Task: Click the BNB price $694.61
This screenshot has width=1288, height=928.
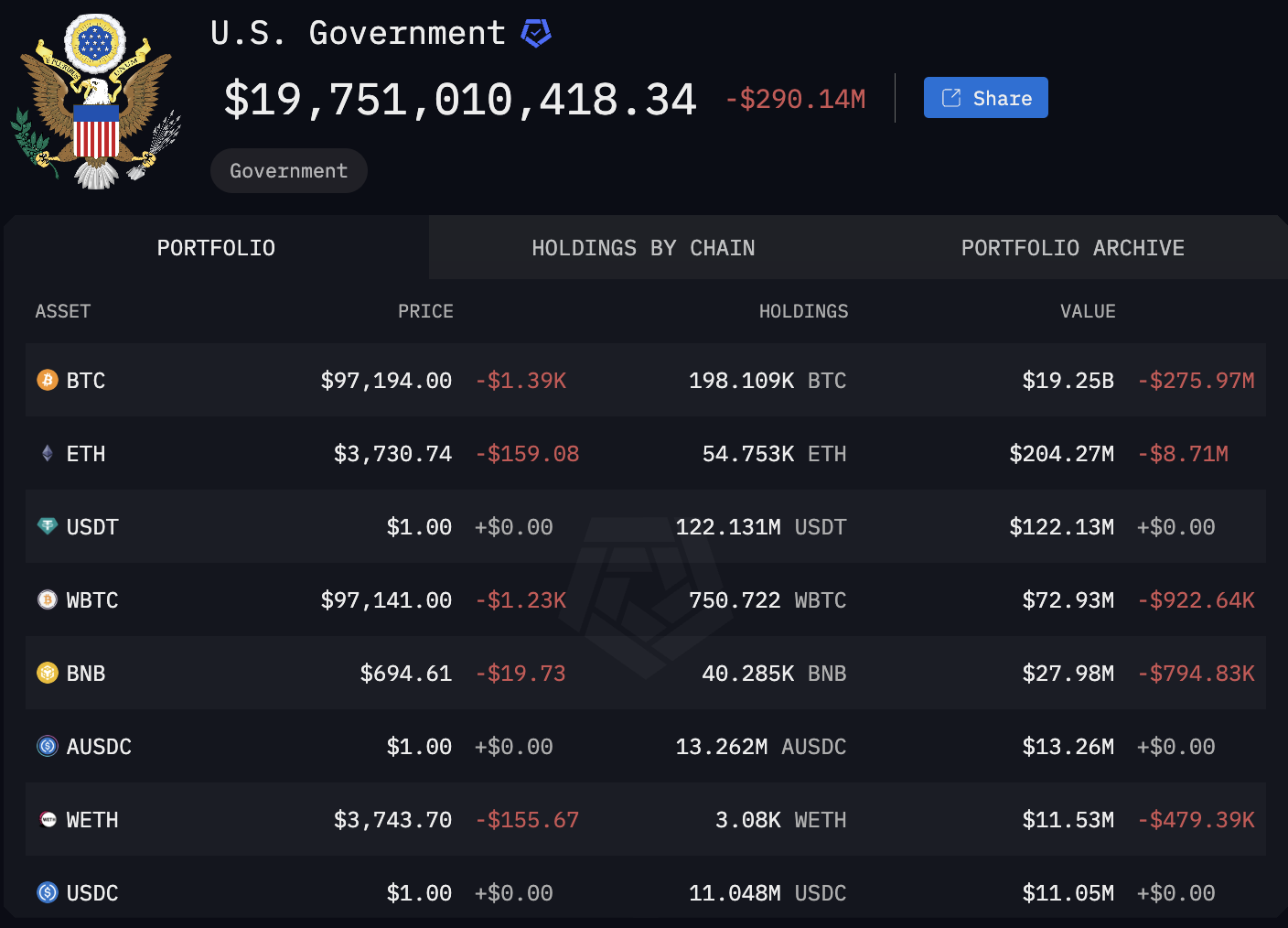Action: [406, 674]
